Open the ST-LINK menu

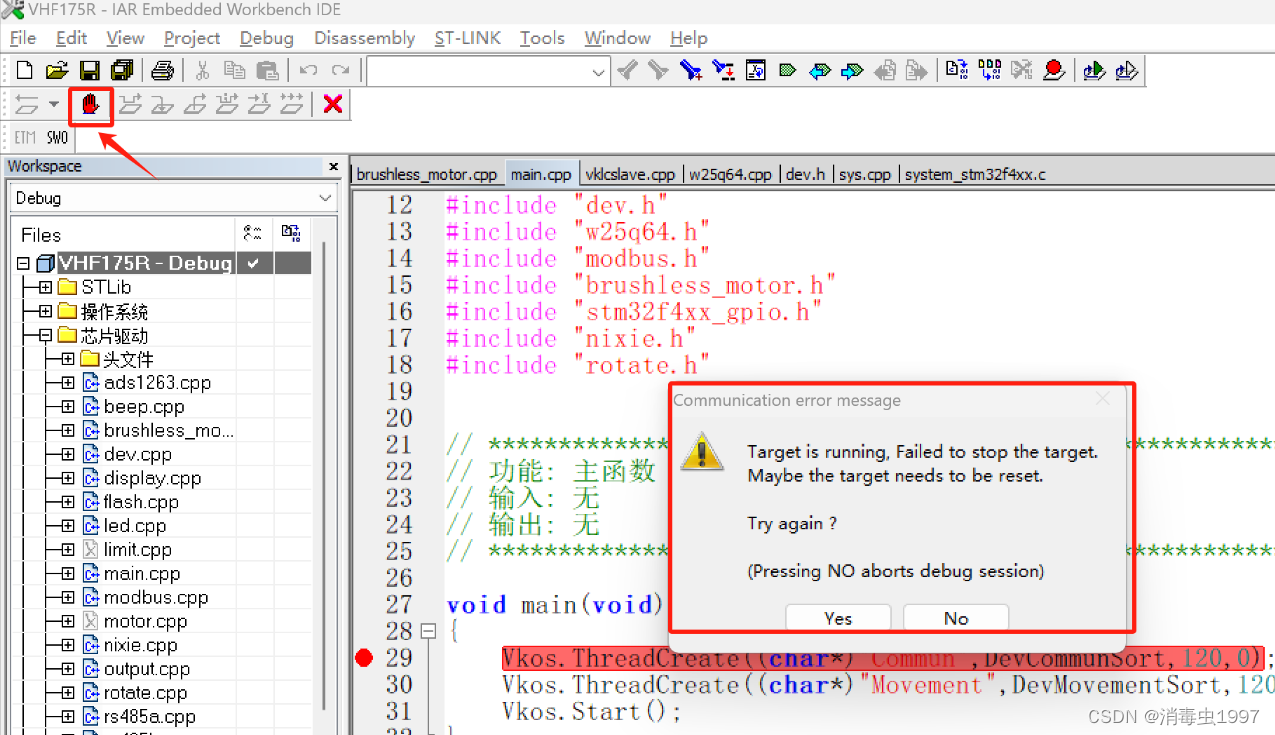(x=467, y=38)
